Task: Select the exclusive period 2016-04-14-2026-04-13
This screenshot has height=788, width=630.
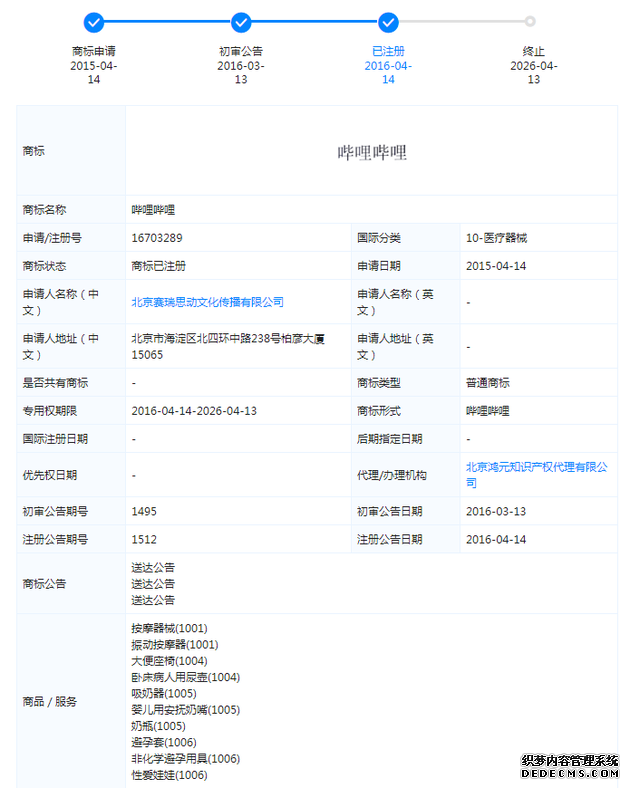Action: click(194, 411)
